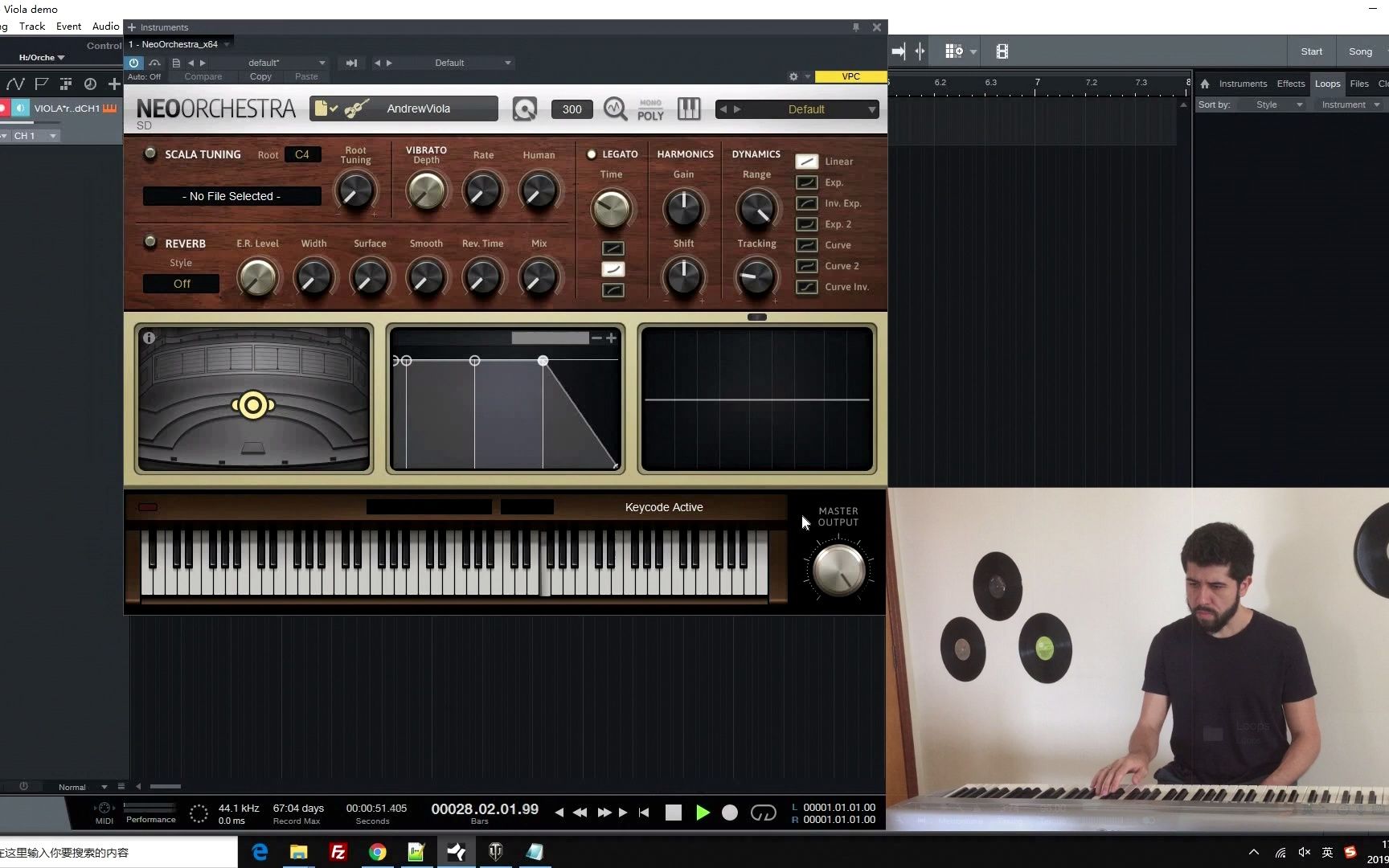
Task: Click the VPC button
Action: 850,76
